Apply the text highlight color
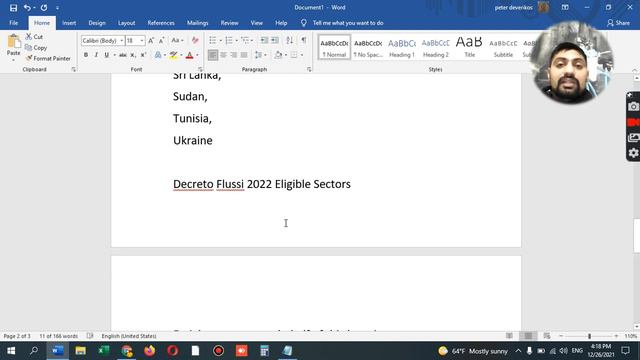 [x=173, y=55]
